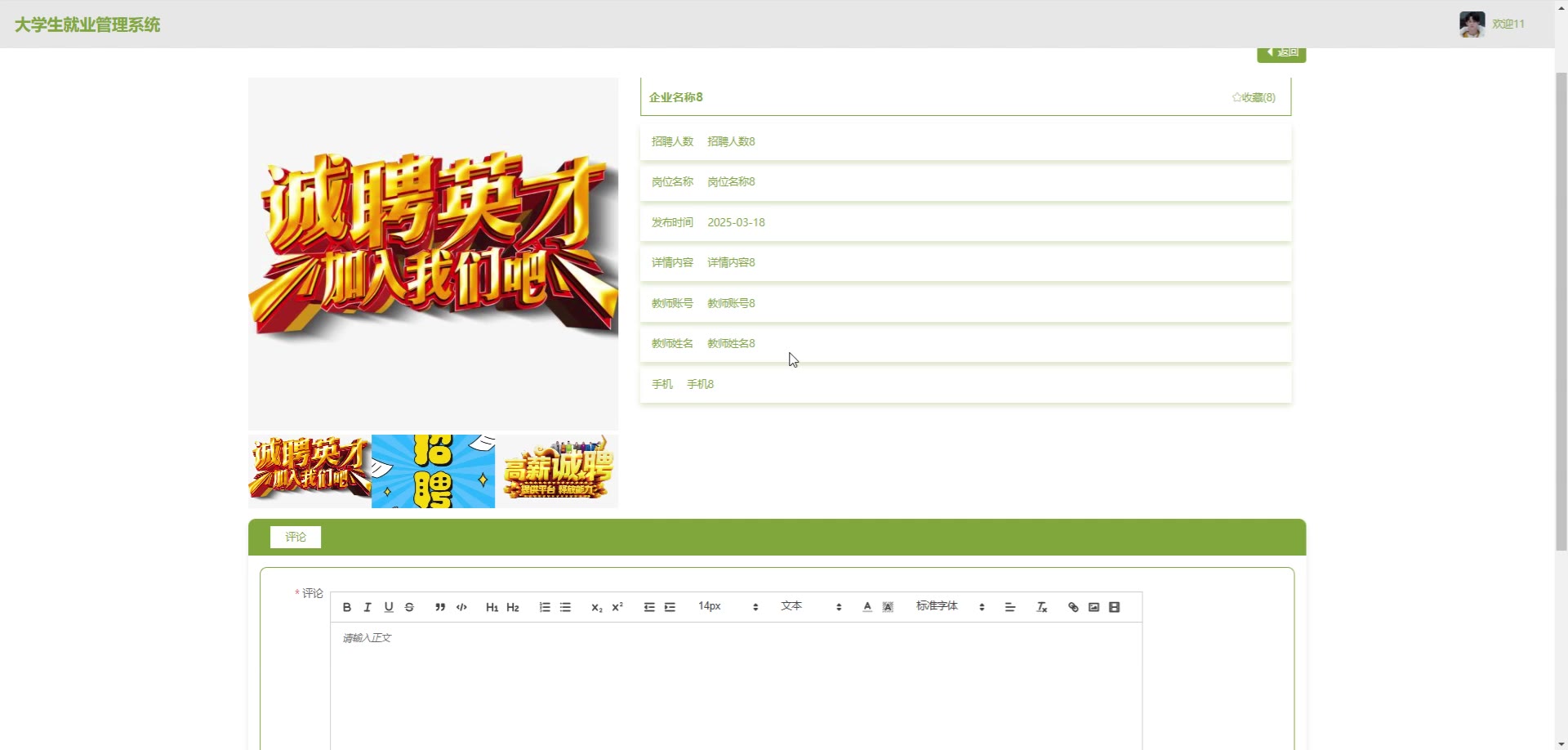1568x750 pixels.
Task: Select the blue 招聘 thumbnail image
Action: coord(433,471)
